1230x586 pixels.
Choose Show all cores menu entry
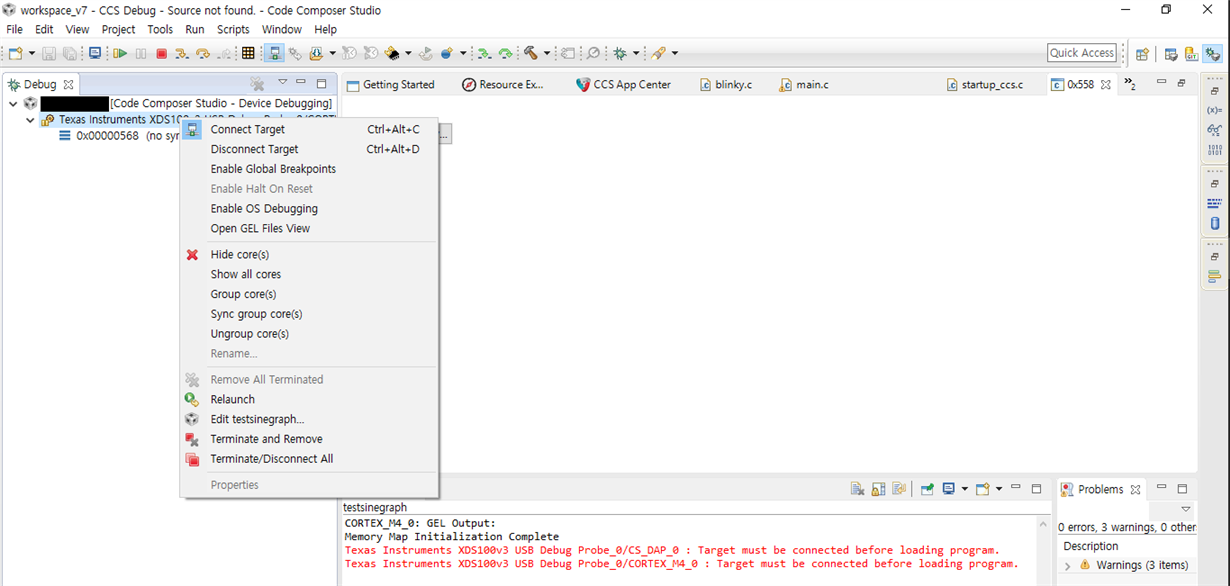coord(245,274)
